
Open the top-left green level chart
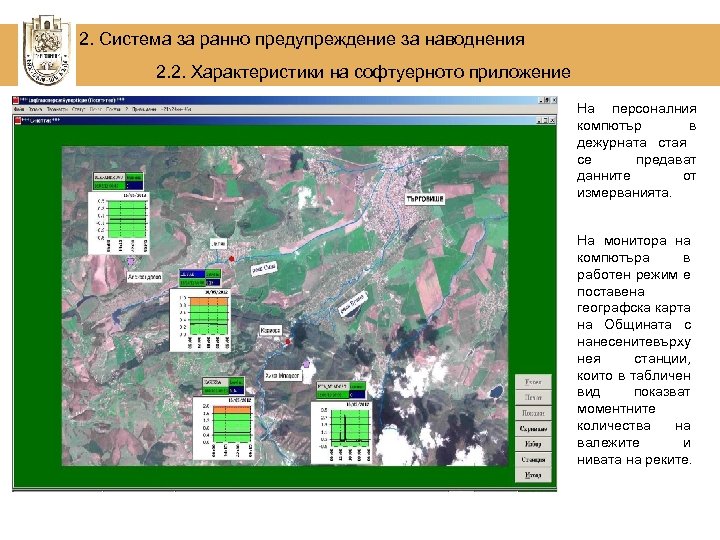(x=119, y=223)
